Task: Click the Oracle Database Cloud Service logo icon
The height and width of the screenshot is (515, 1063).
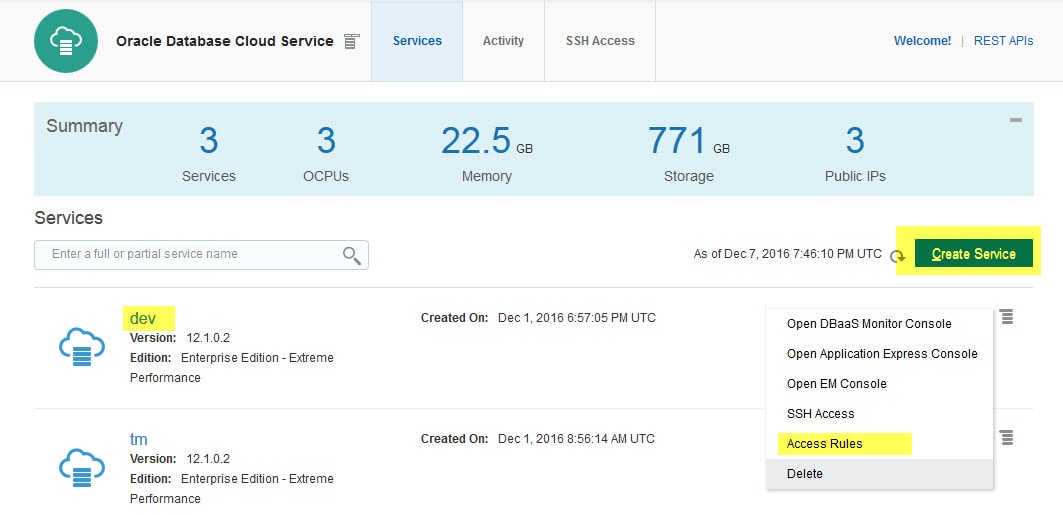Action: click(66, 41)
